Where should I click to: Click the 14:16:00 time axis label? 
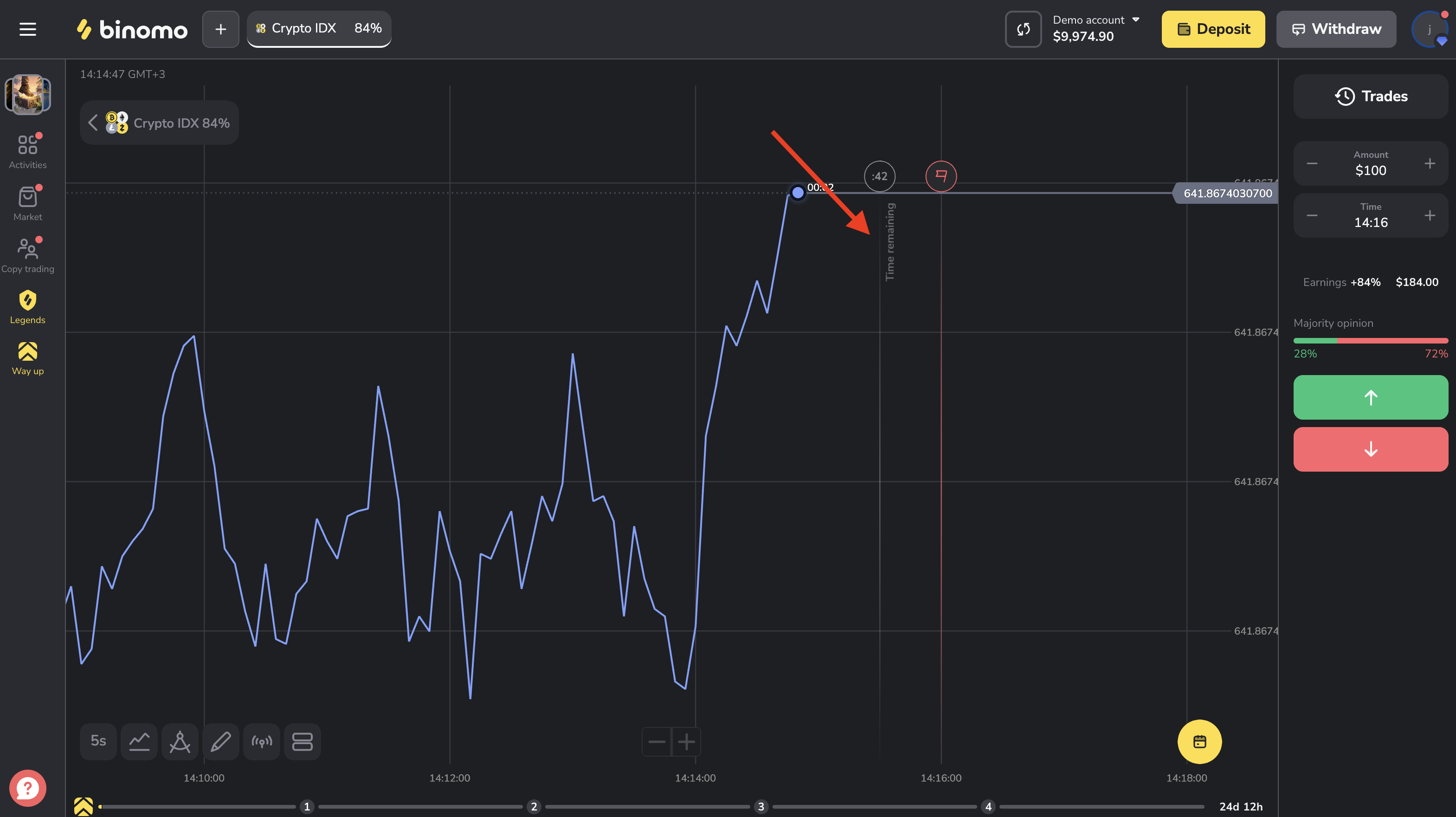click(x=941, y=778)
